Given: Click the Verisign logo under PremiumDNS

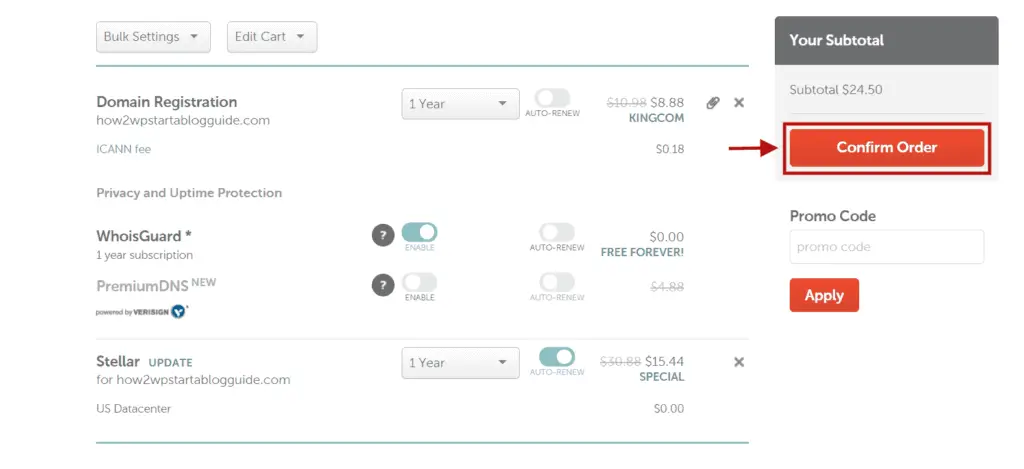Looking at the screenshot, I should (x=142, y=312).
